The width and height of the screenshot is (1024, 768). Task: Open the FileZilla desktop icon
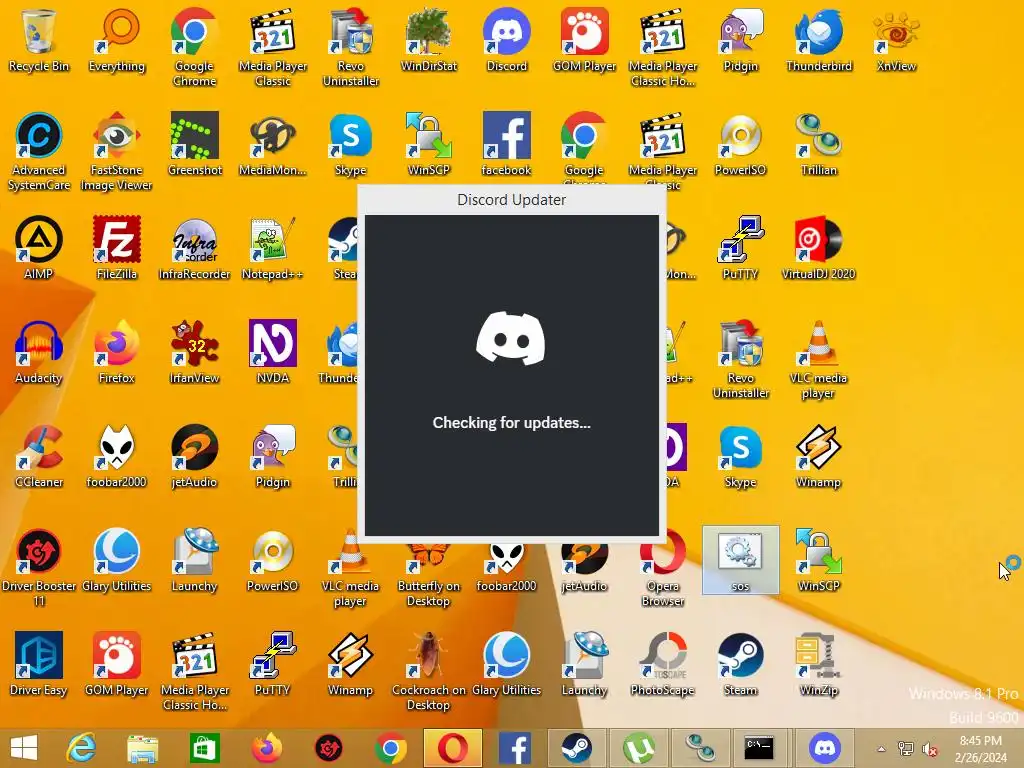coord(116,248)
